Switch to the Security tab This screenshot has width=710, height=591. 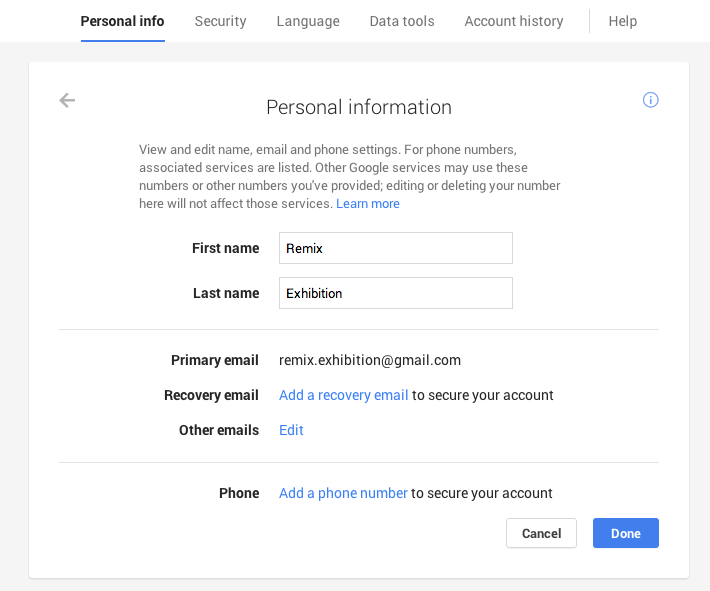220,21
